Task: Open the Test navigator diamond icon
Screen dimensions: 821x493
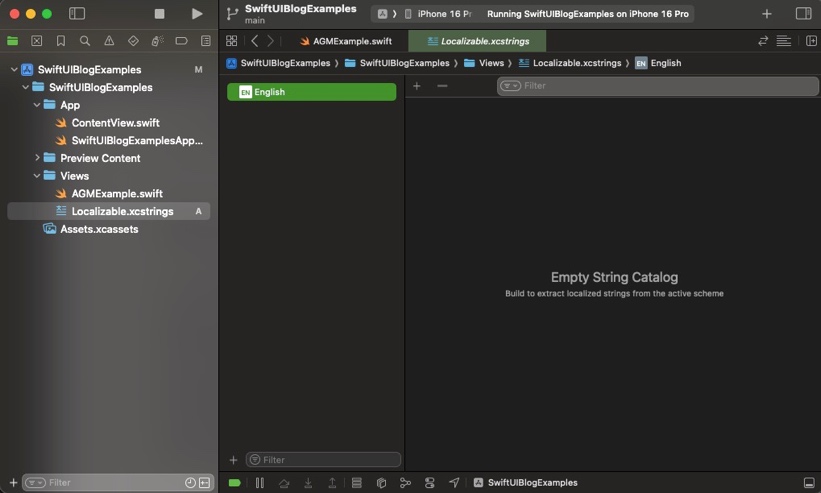Action: point(133,41)
